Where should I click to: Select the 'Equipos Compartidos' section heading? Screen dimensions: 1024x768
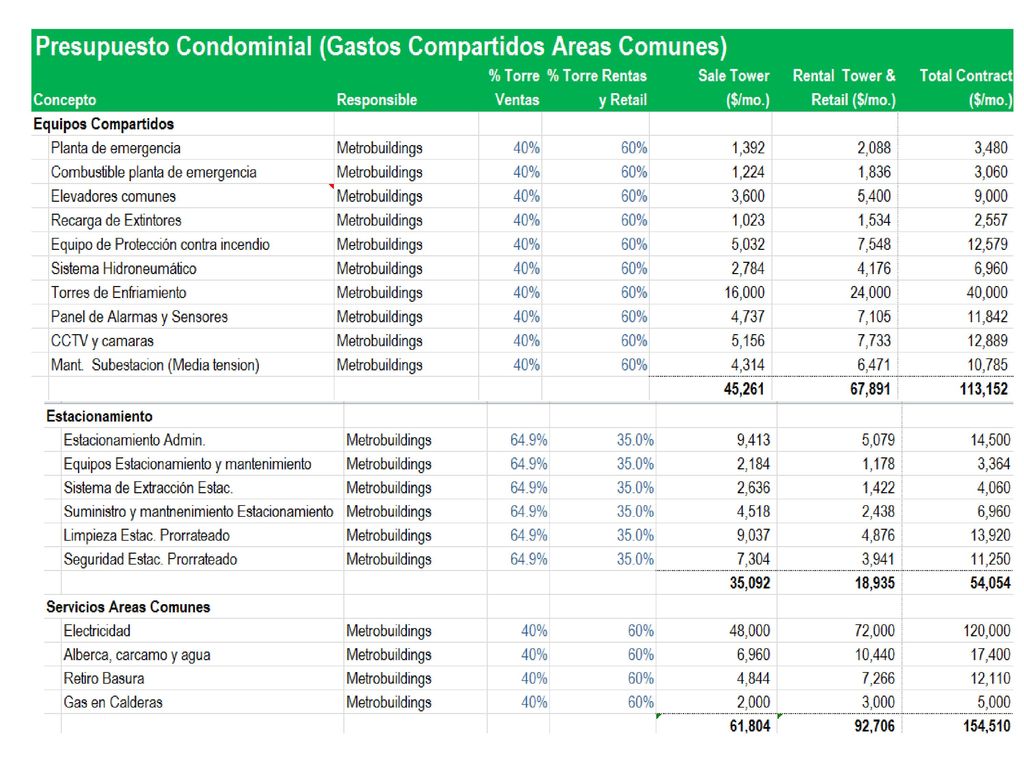(x=104, y=124)
